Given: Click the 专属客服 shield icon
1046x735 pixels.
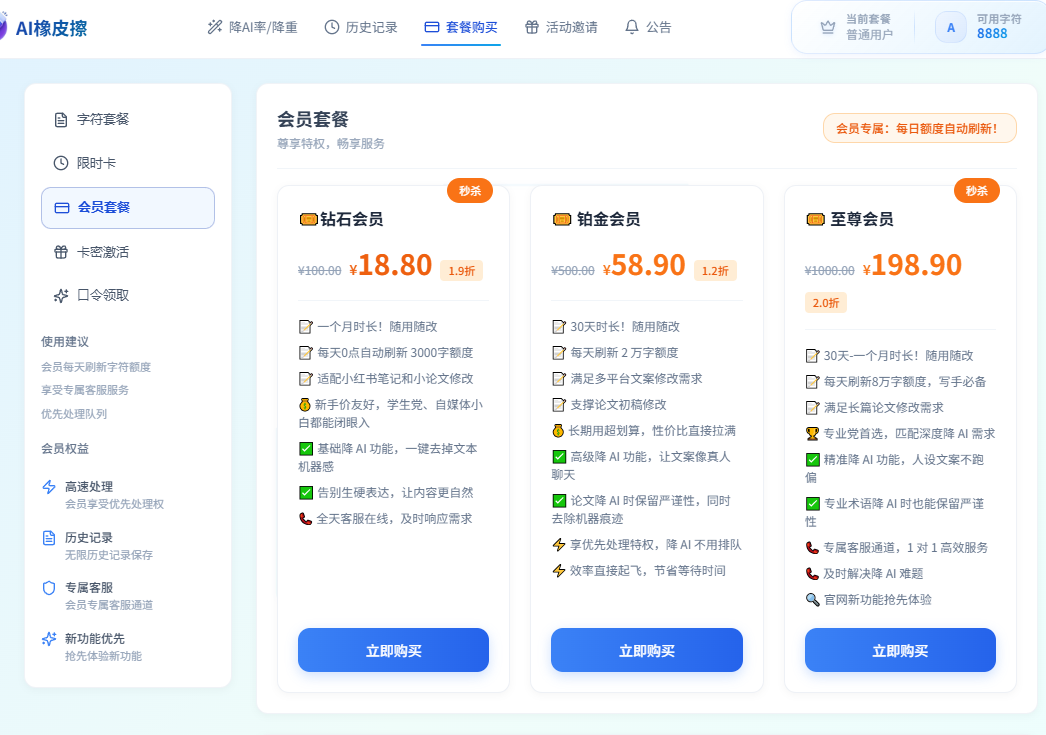Looking at the screenshot, I should tap(49, 588).
